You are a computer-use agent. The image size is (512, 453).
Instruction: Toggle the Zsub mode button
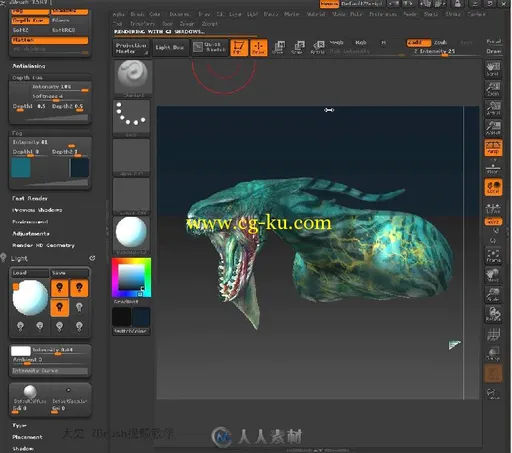(x=441, y=43)
